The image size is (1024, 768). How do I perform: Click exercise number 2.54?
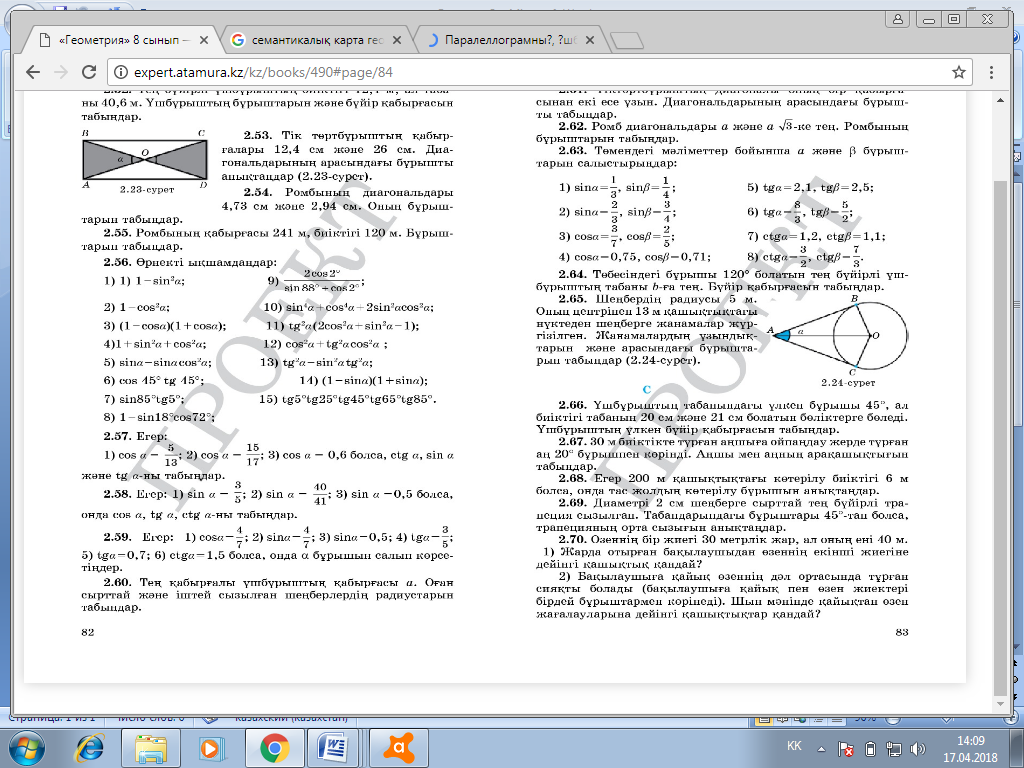tap(257, 193)
